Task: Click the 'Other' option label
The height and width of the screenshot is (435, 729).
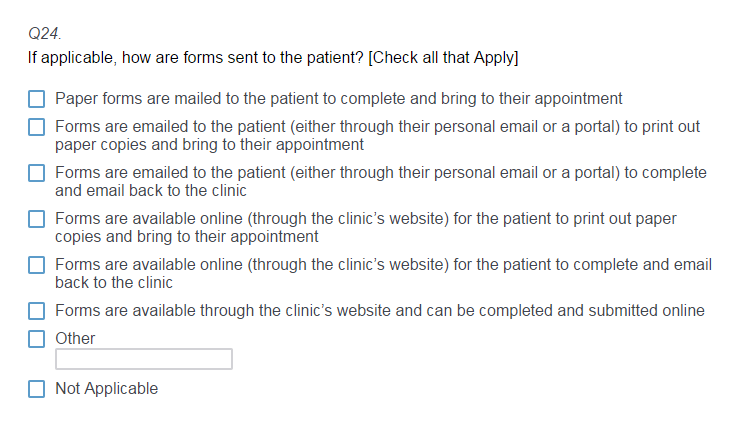Action: 75,338
